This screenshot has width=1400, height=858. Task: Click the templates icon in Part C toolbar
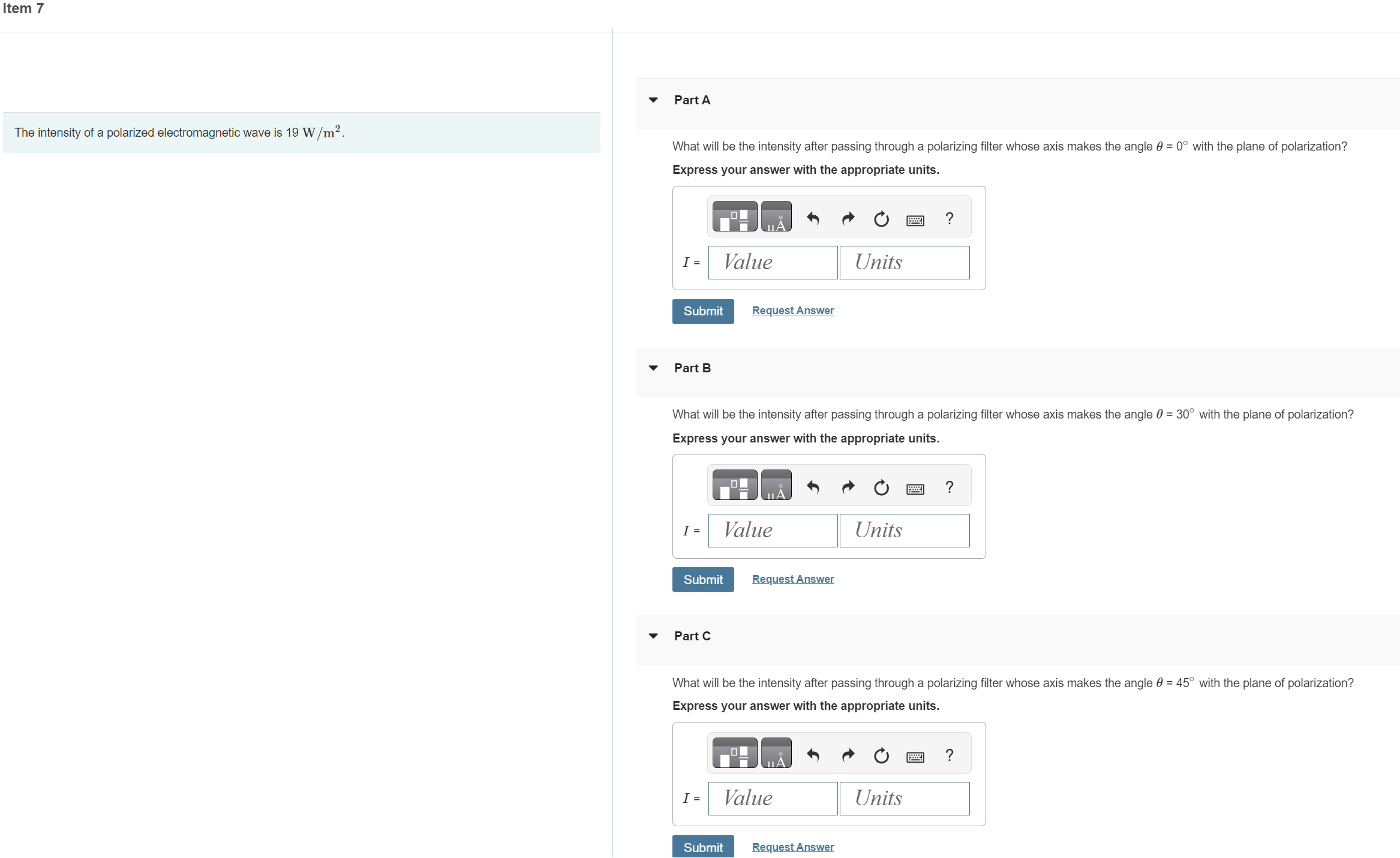(x=734, y=753)
